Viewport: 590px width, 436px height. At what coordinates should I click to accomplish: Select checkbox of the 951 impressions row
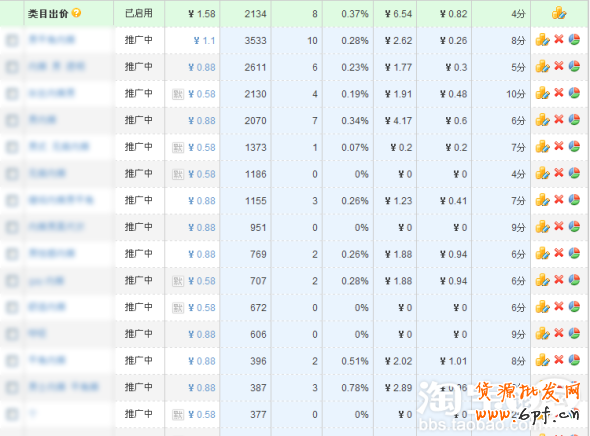point(12,227)
